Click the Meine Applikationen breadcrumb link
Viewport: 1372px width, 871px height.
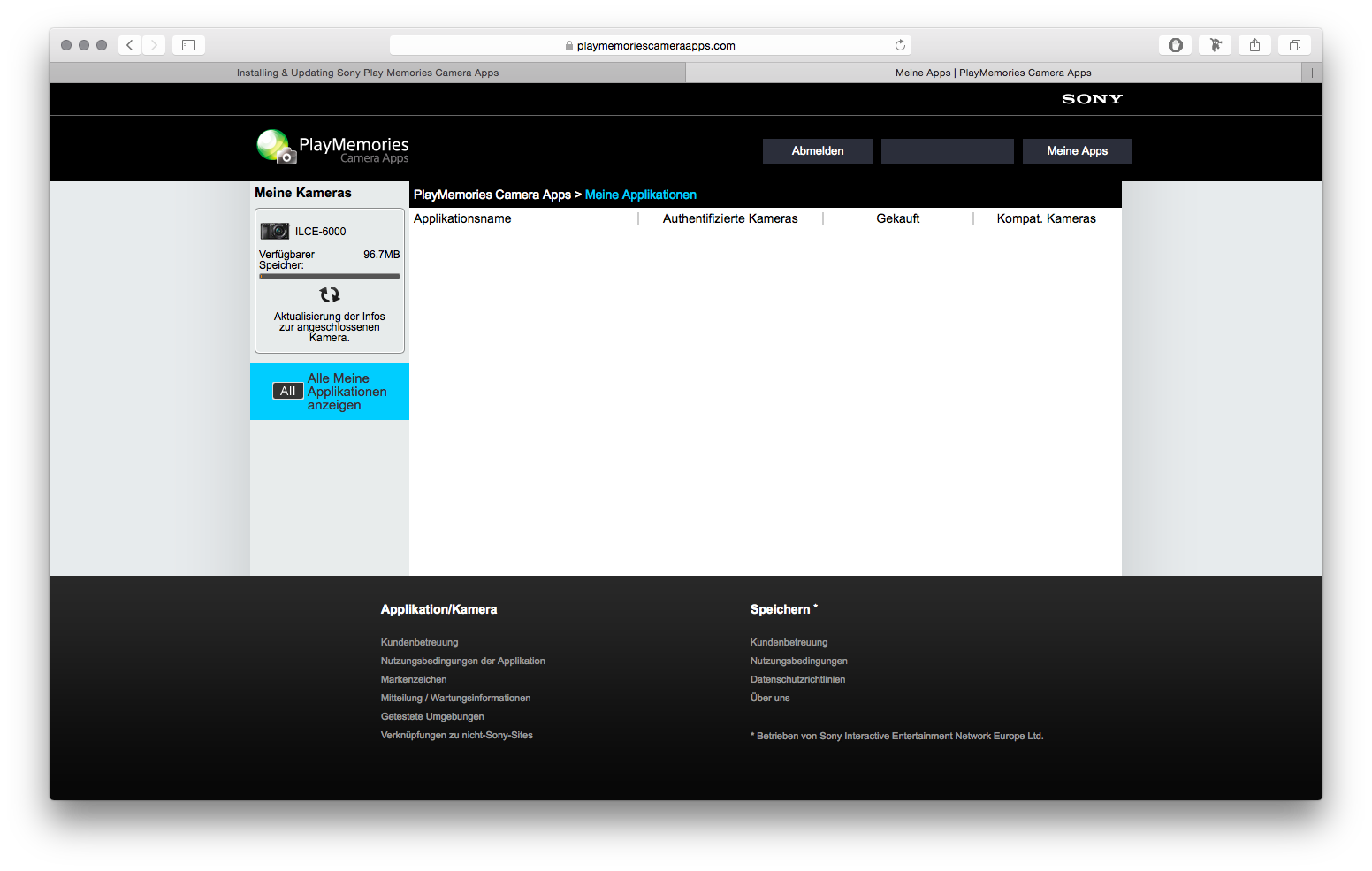click(640, 195)
